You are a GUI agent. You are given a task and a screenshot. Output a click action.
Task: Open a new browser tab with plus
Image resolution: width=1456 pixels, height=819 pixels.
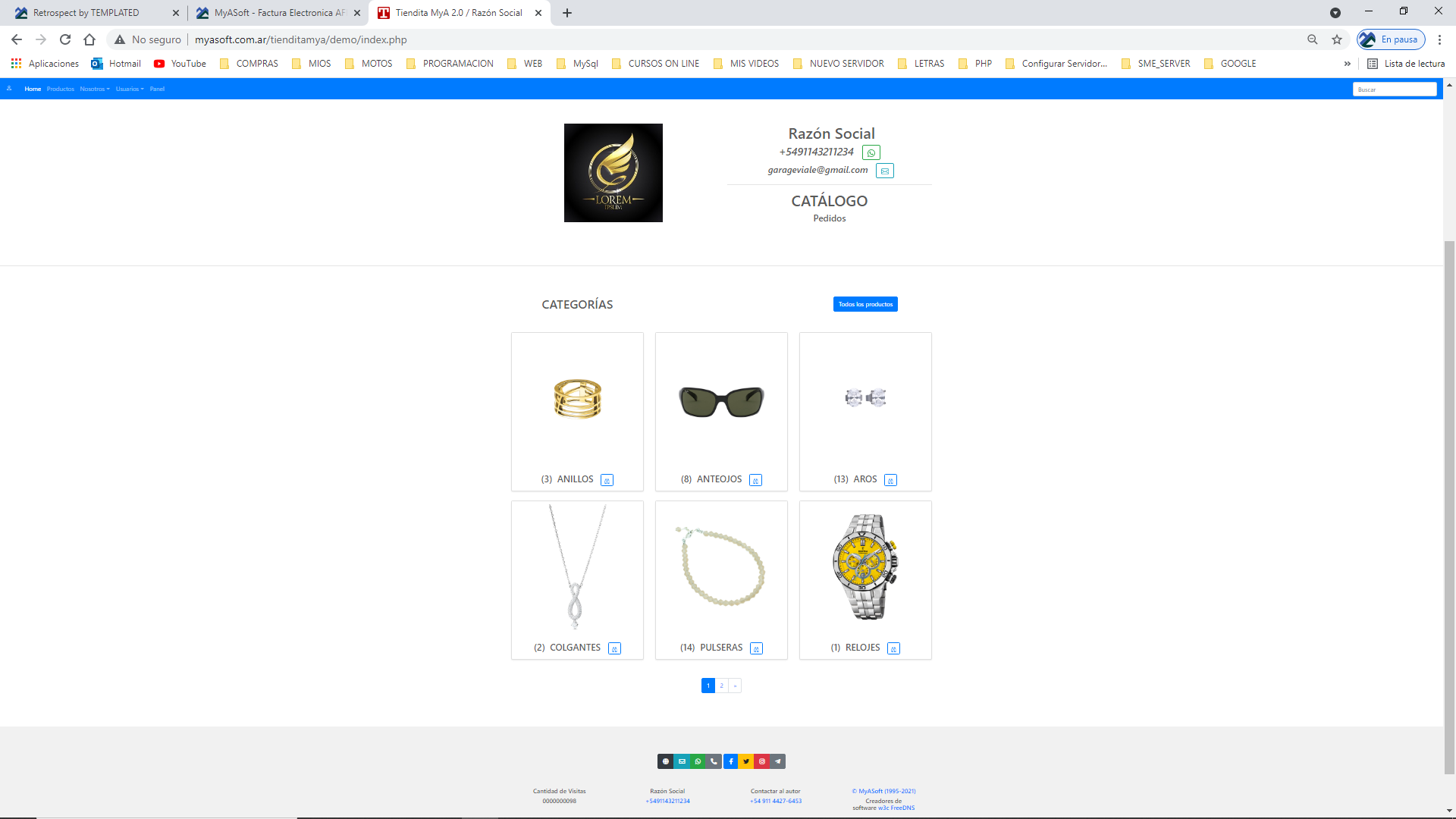[567, 13]
